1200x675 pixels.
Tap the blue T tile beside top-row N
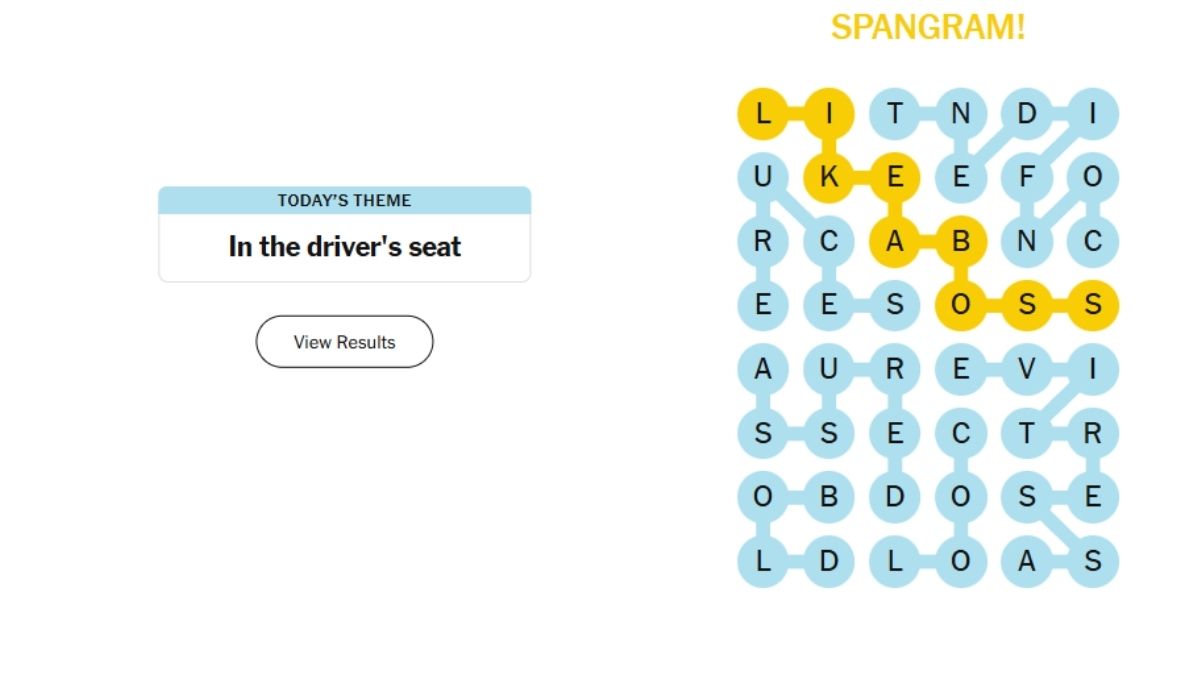(x=895, y=114)
